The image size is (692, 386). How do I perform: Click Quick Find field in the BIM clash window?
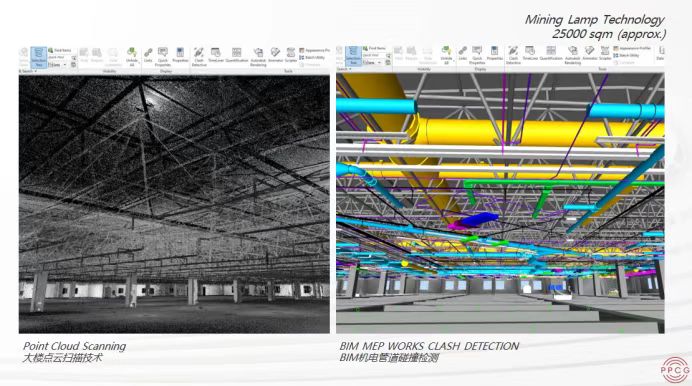pyautogui.click(x=373, y=55)
